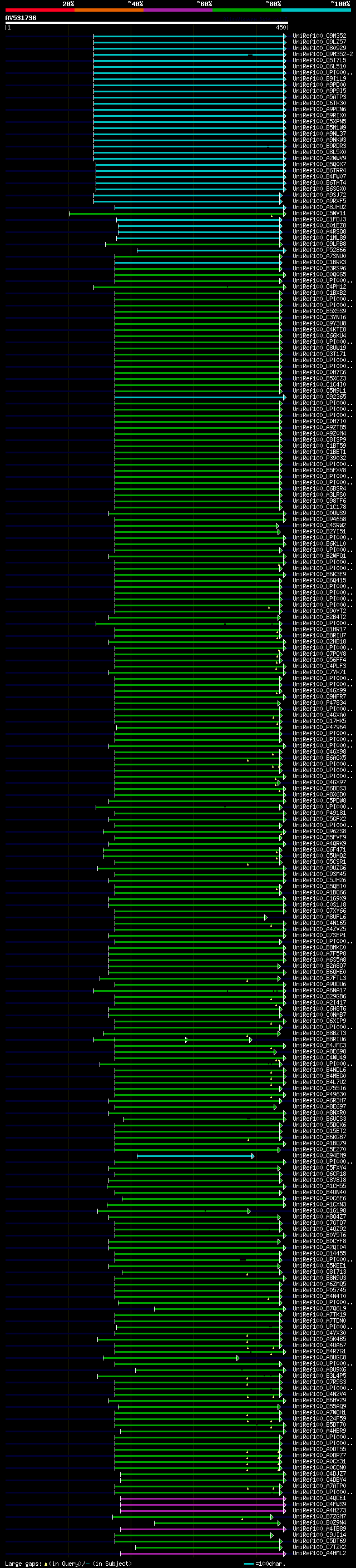Click label UniRef100_C5NV11
The height and width of the screenshot is (1568, 356).
tap(319, 213)
